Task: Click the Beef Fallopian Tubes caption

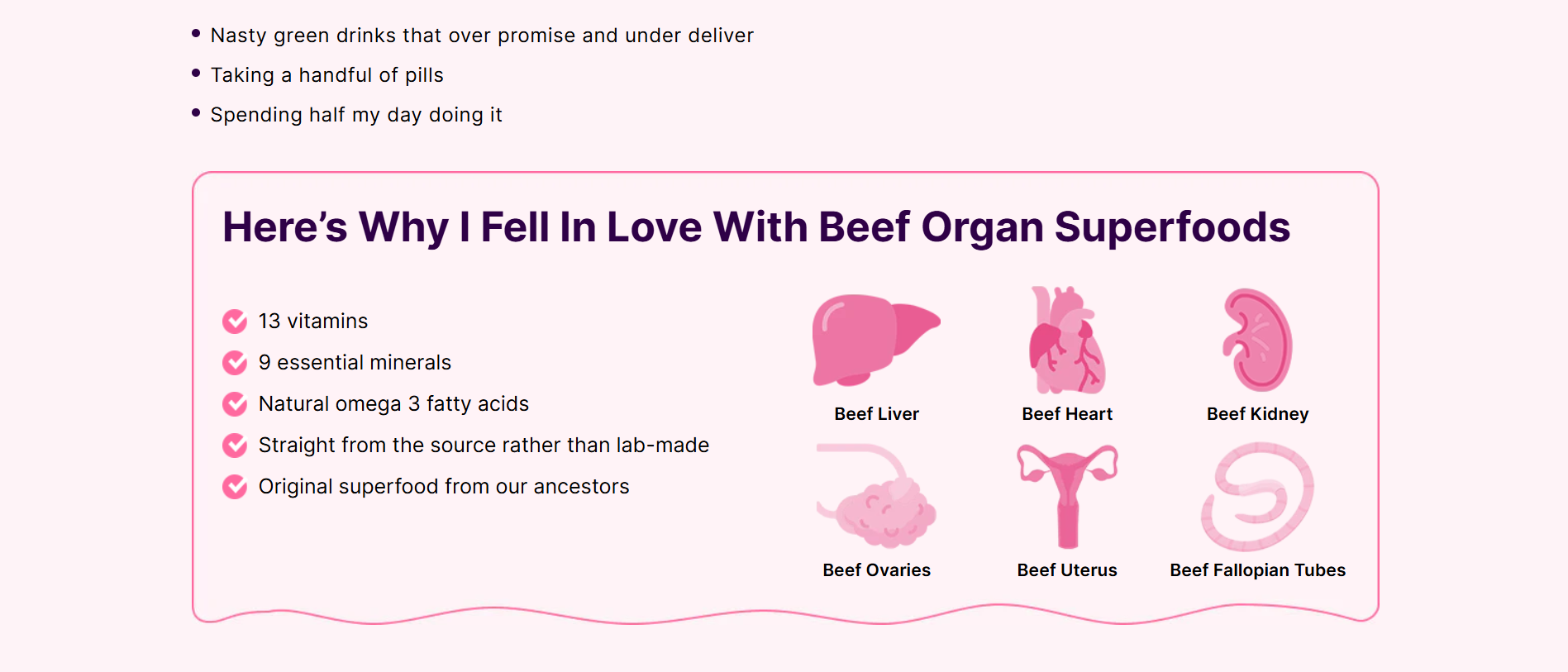Action: click(x=1257, y=570)
